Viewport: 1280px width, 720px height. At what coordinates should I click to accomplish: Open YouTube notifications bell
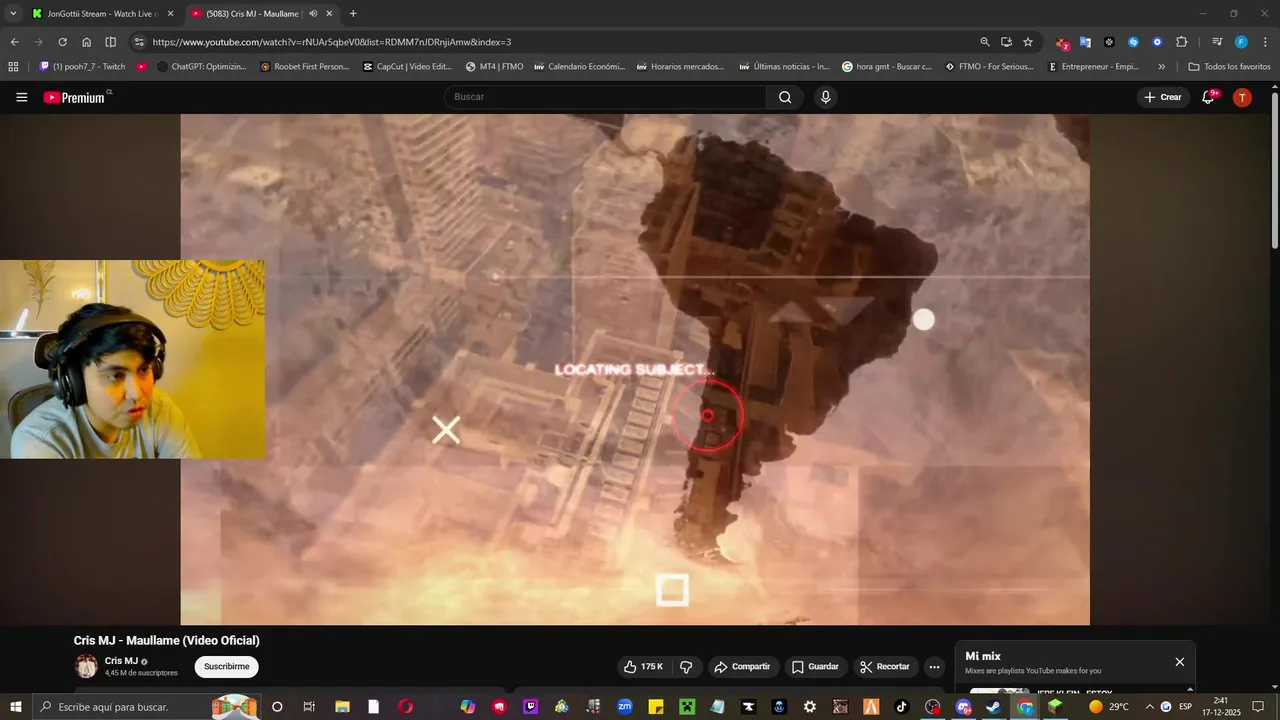[x=1208, y=97]
